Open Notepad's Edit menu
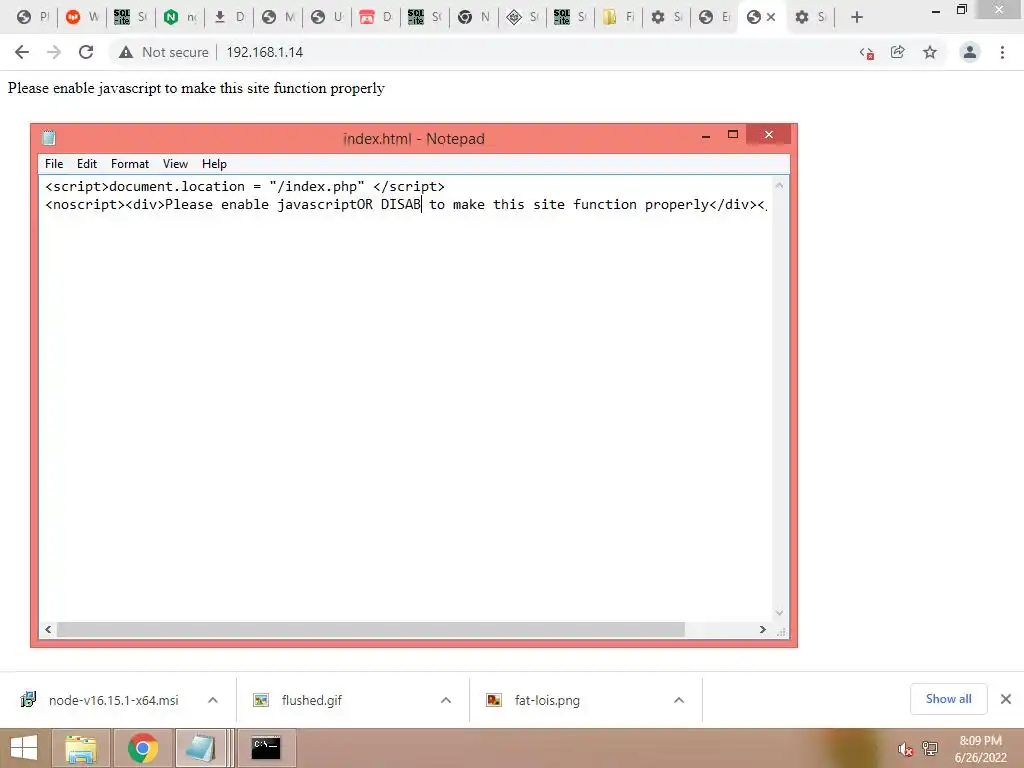Image resolution: width=1024 pixels, height=768 pixels. point(87,164)
